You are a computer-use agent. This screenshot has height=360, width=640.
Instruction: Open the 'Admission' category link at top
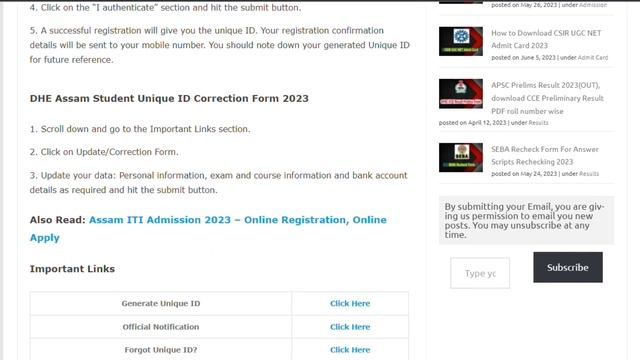593,5
